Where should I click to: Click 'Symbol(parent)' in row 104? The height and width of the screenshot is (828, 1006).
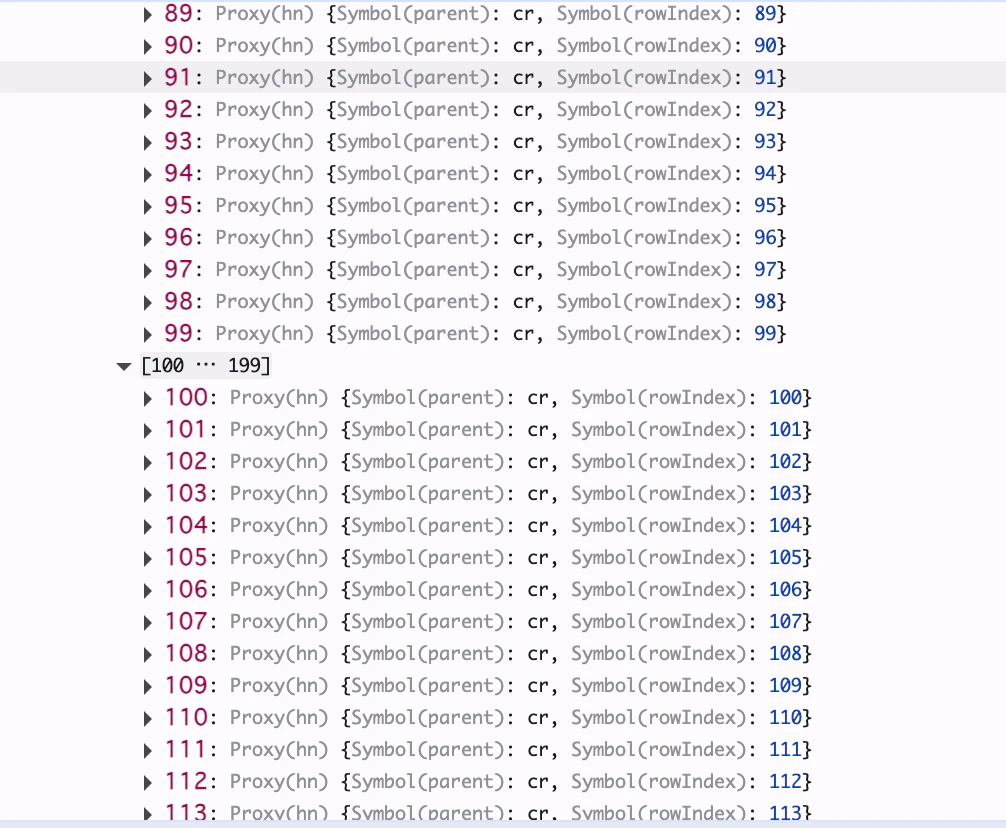point(428,527)
